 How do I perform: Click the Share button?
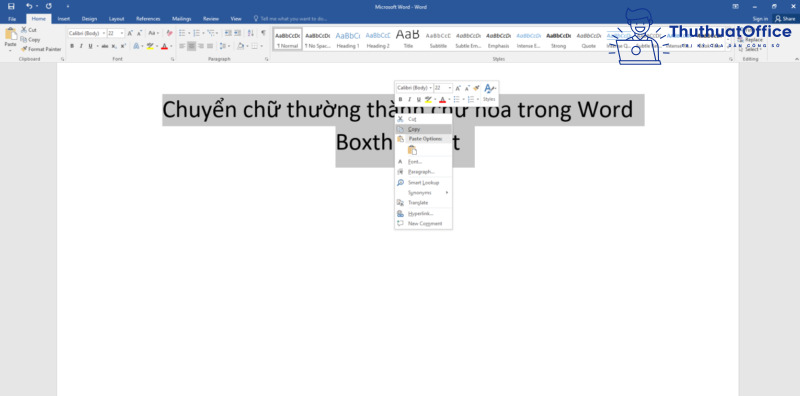tap(785, 19)
